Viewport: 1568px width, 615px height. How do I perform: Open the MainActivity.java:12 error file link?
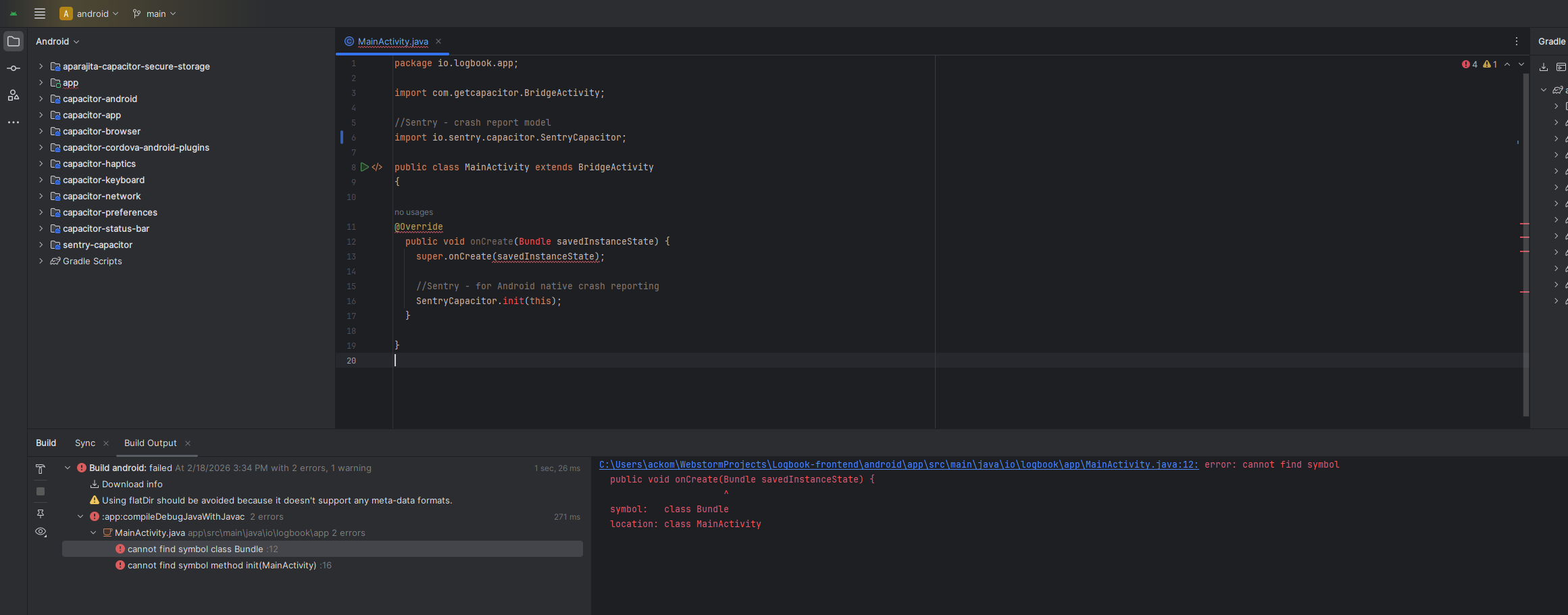coord(899,464)
